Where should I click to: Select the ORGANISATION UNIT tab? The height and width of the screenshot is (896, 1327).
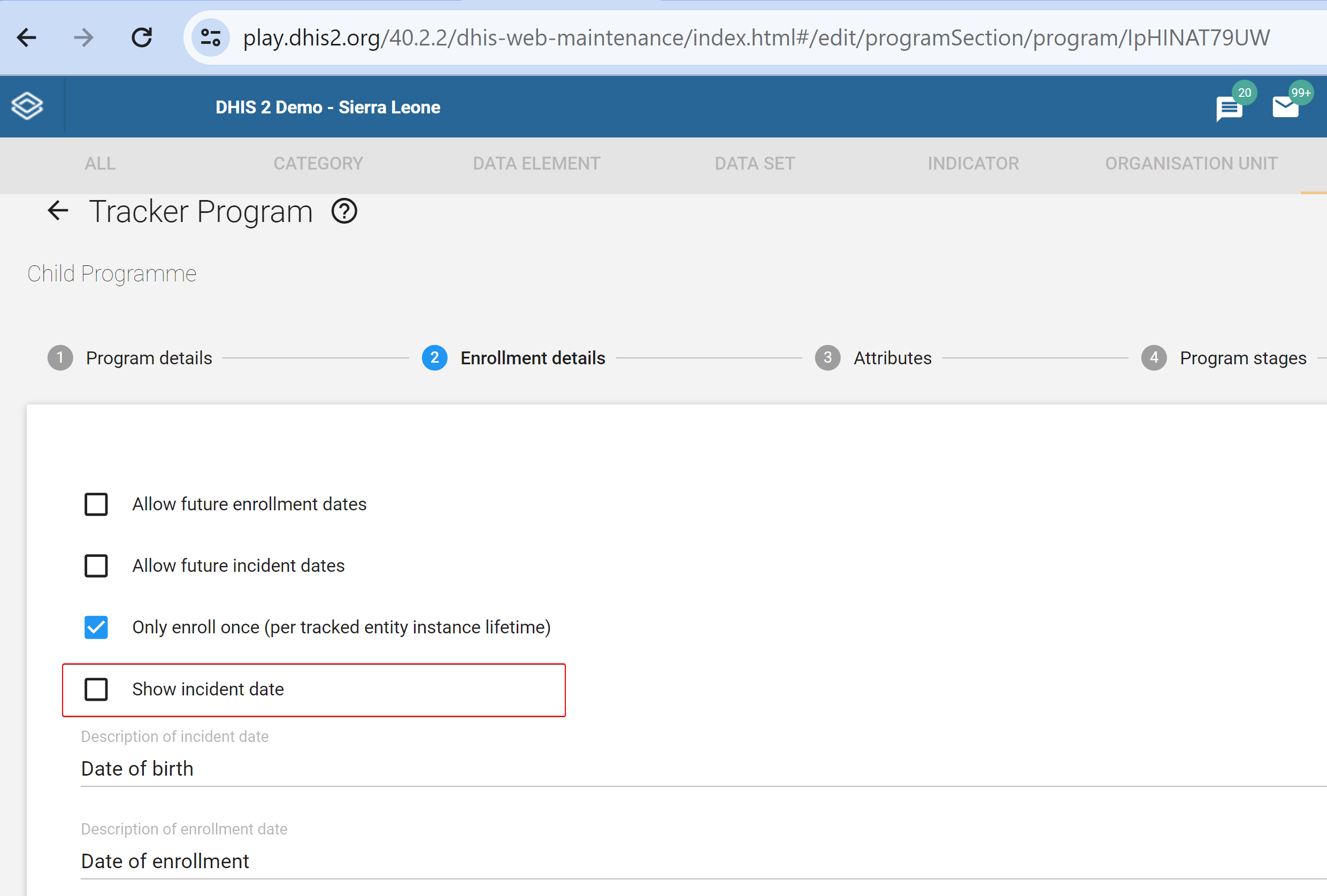click(1191, 164)
